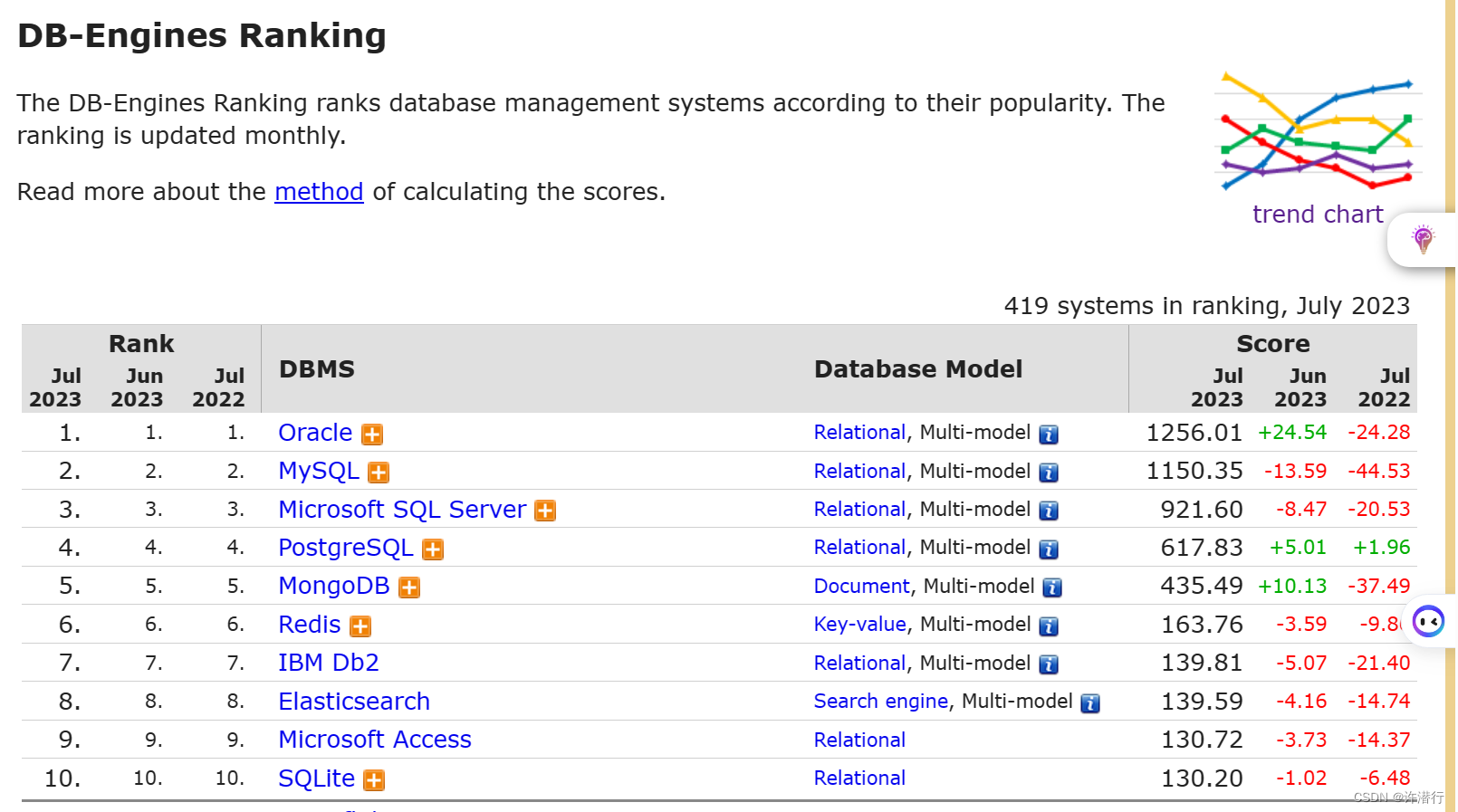Open the info icon in MySQL's row
The height and width of the screenshot is (812, 1458).
coord(1049,473)
